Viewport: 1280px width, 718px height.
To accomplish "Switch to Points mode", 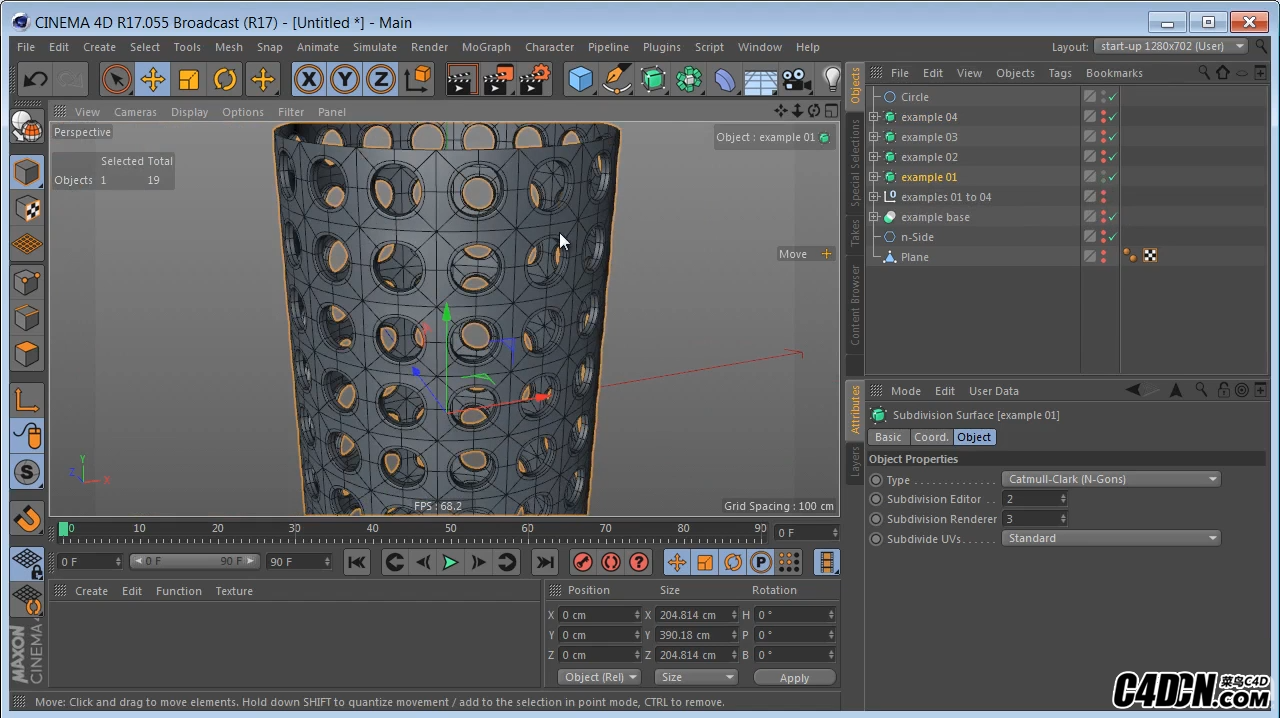I will pos(27,282).
